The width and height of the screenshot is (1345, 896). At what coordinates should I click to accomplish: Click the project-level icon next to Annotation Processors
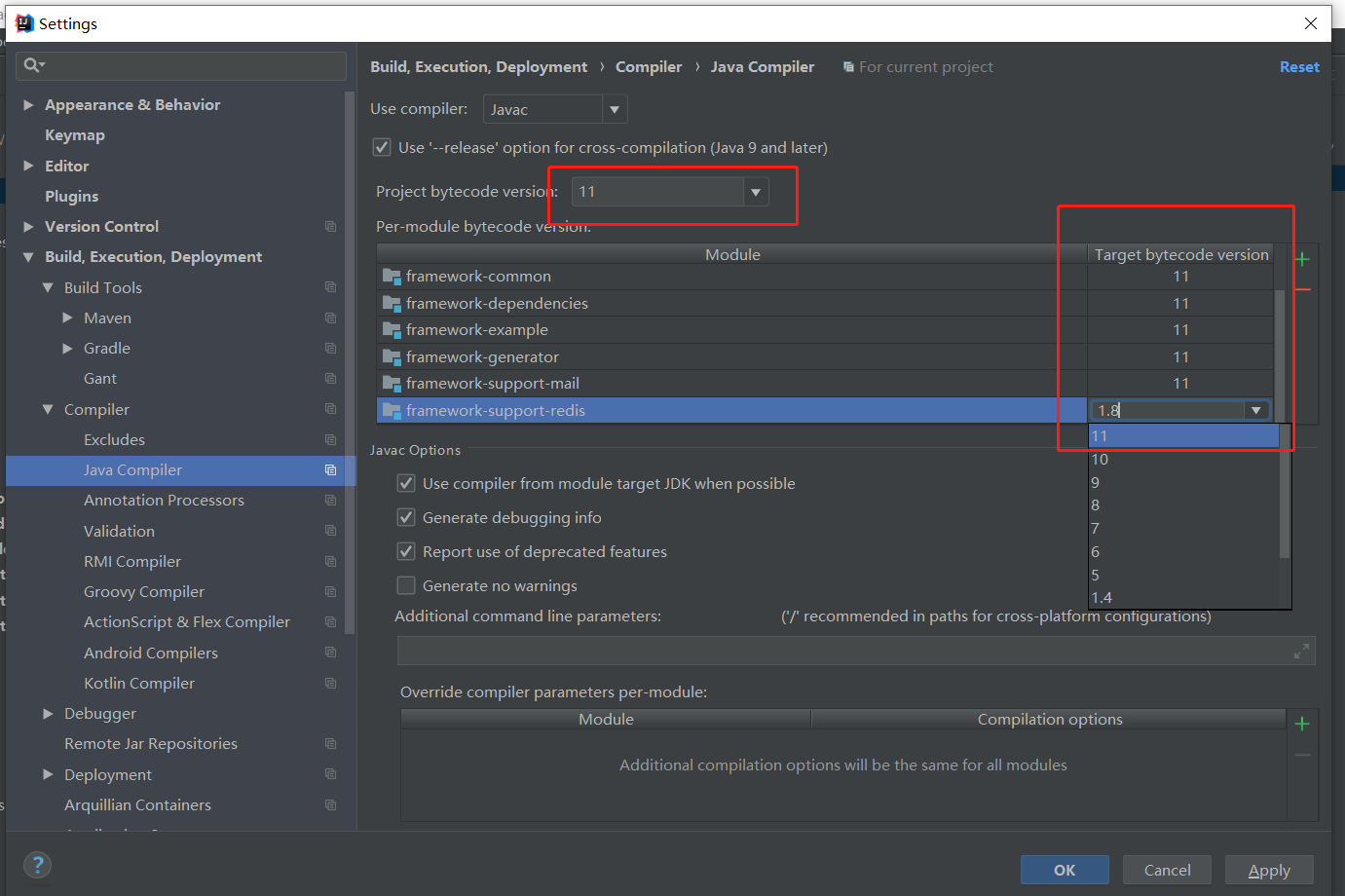coord(330,500)
